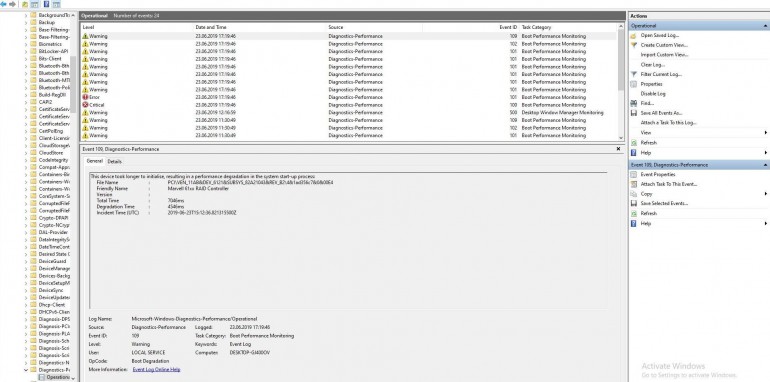Click the Build-RegDll folder icon
770x382 pixels.
tap(33, 95)
